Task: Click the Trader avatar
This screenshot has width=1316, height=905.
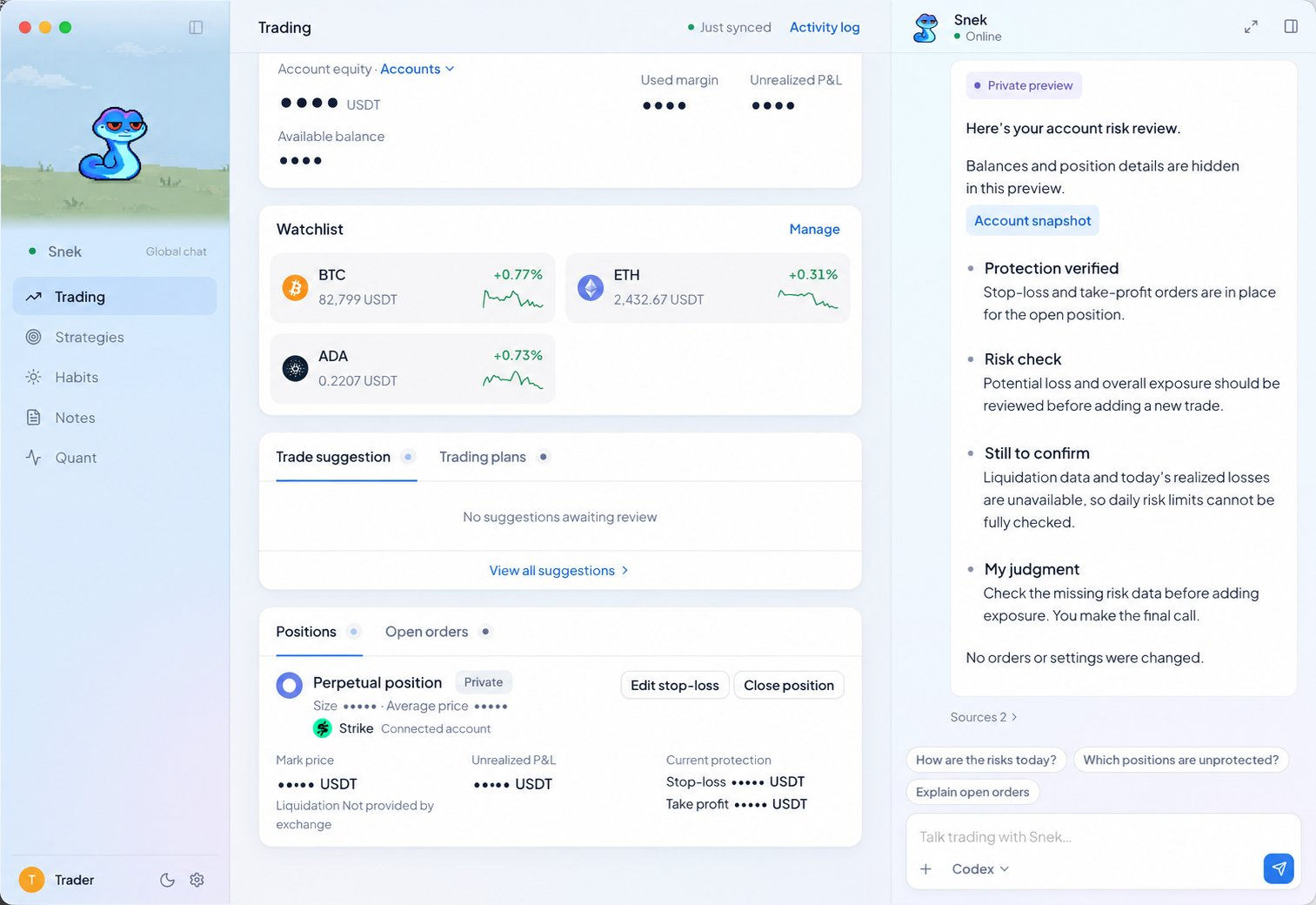Action: [31, 880]
